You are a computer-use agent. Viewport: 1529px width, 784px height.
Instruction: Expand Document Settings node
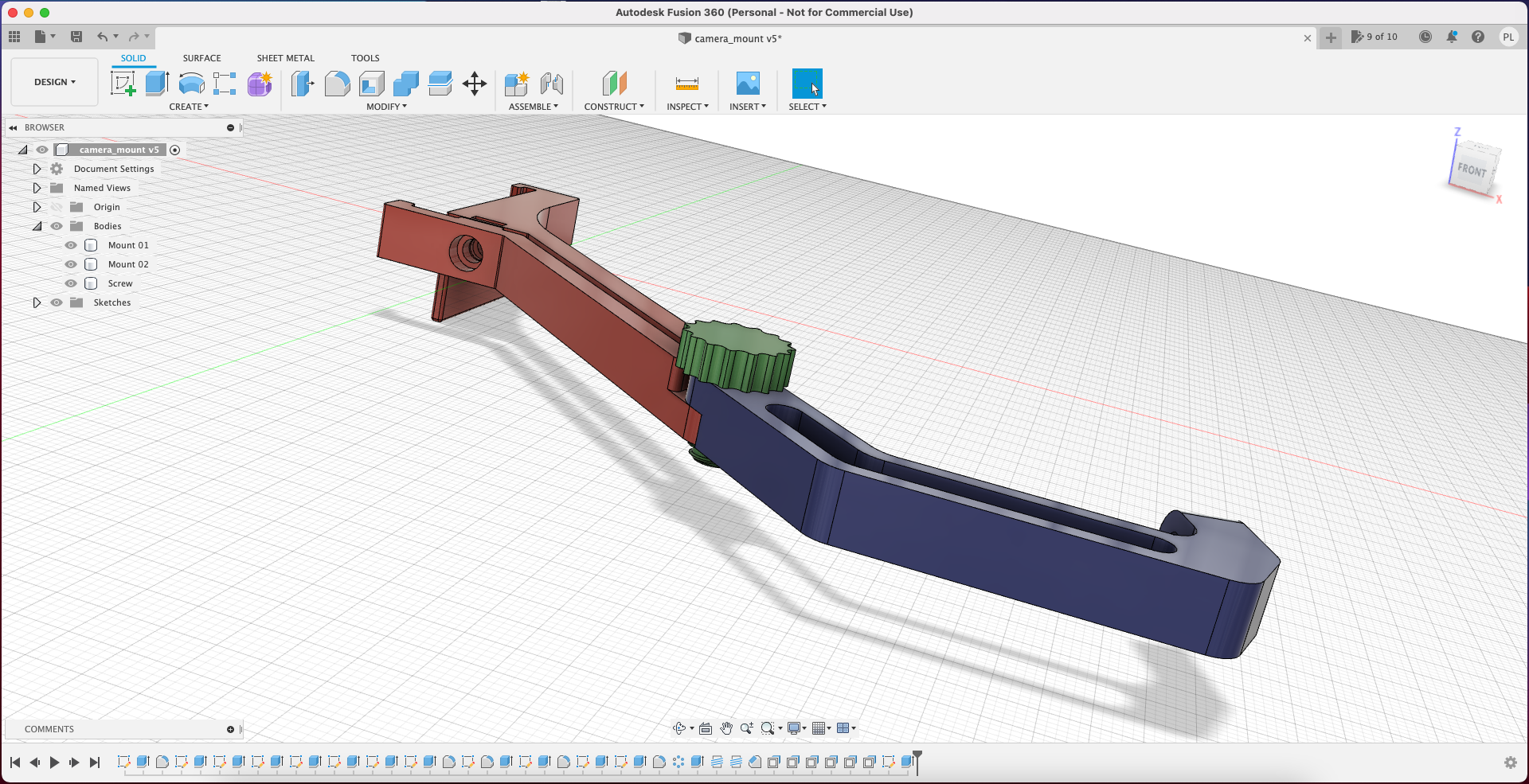[37, 169]
